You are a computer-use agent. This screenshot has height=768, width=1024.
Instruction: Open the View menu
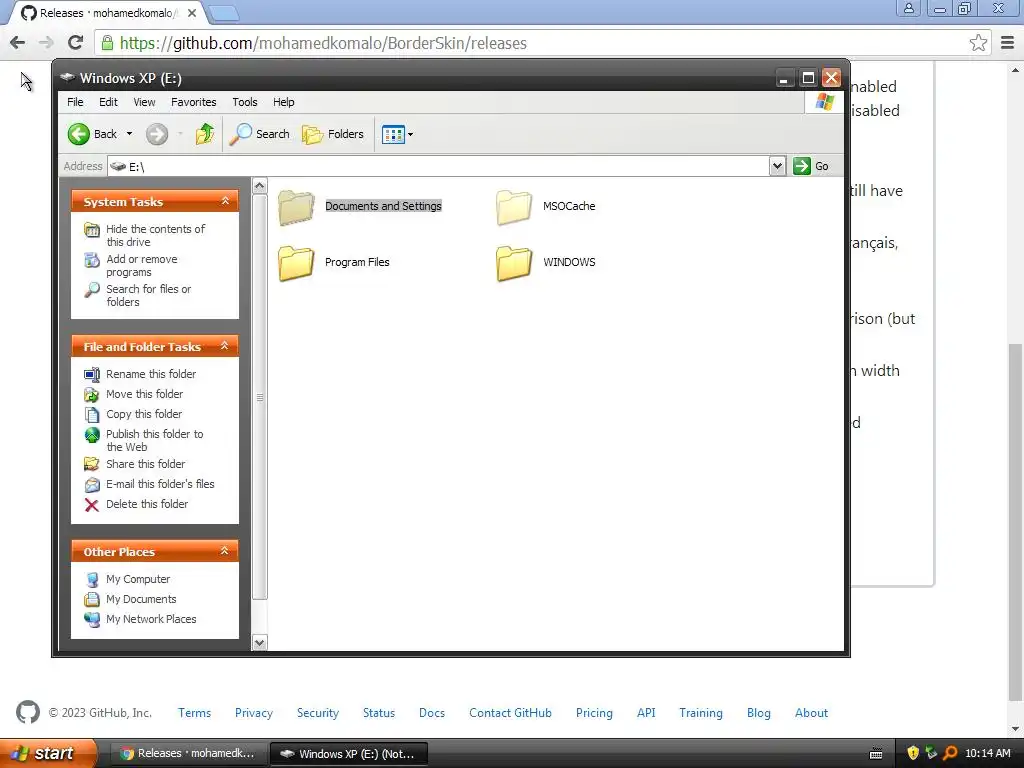[144, 102]
